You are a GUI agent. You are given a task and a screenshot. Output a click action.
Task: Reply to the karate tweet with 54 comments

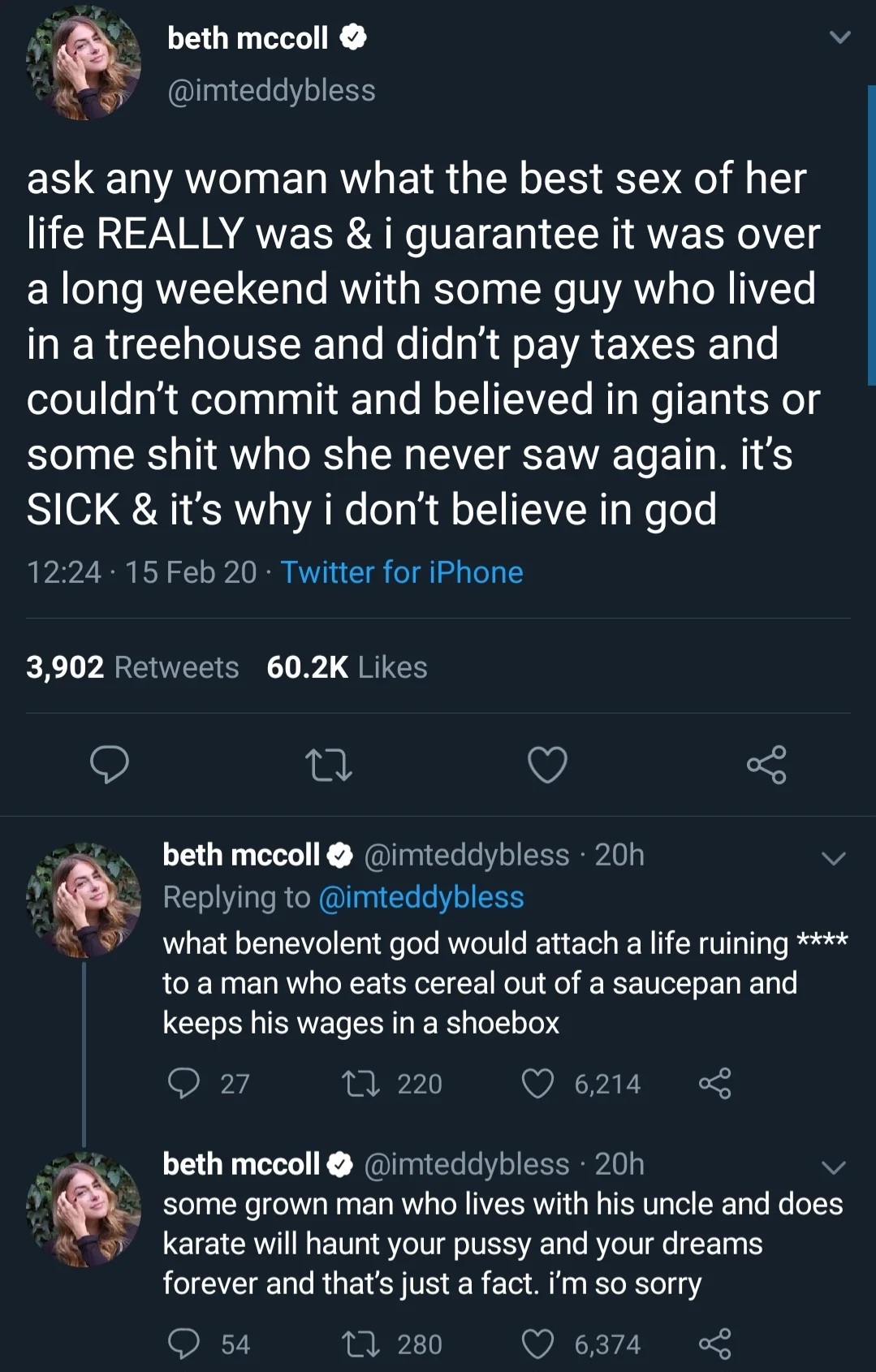coord(183,1344)
